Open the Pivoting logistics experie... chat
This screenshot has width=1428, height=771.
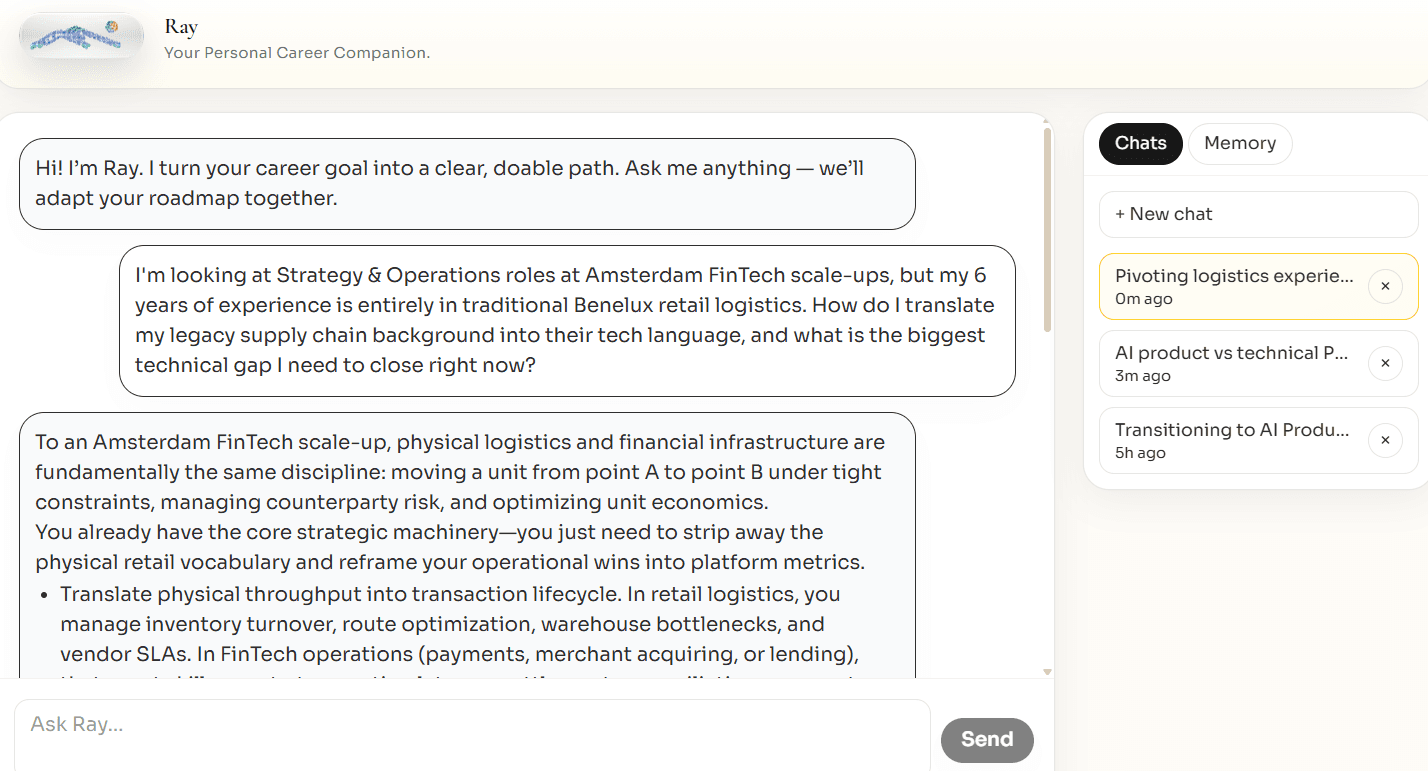point(1233,286)
